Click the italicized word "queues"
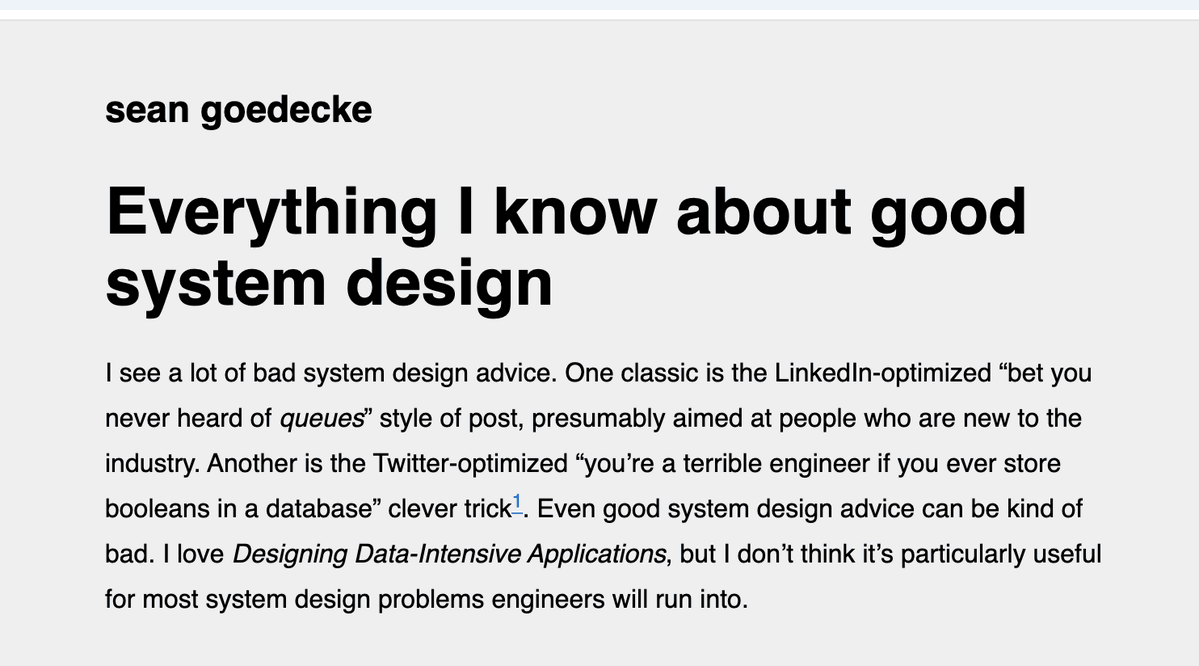 click(x=321, y=419)
